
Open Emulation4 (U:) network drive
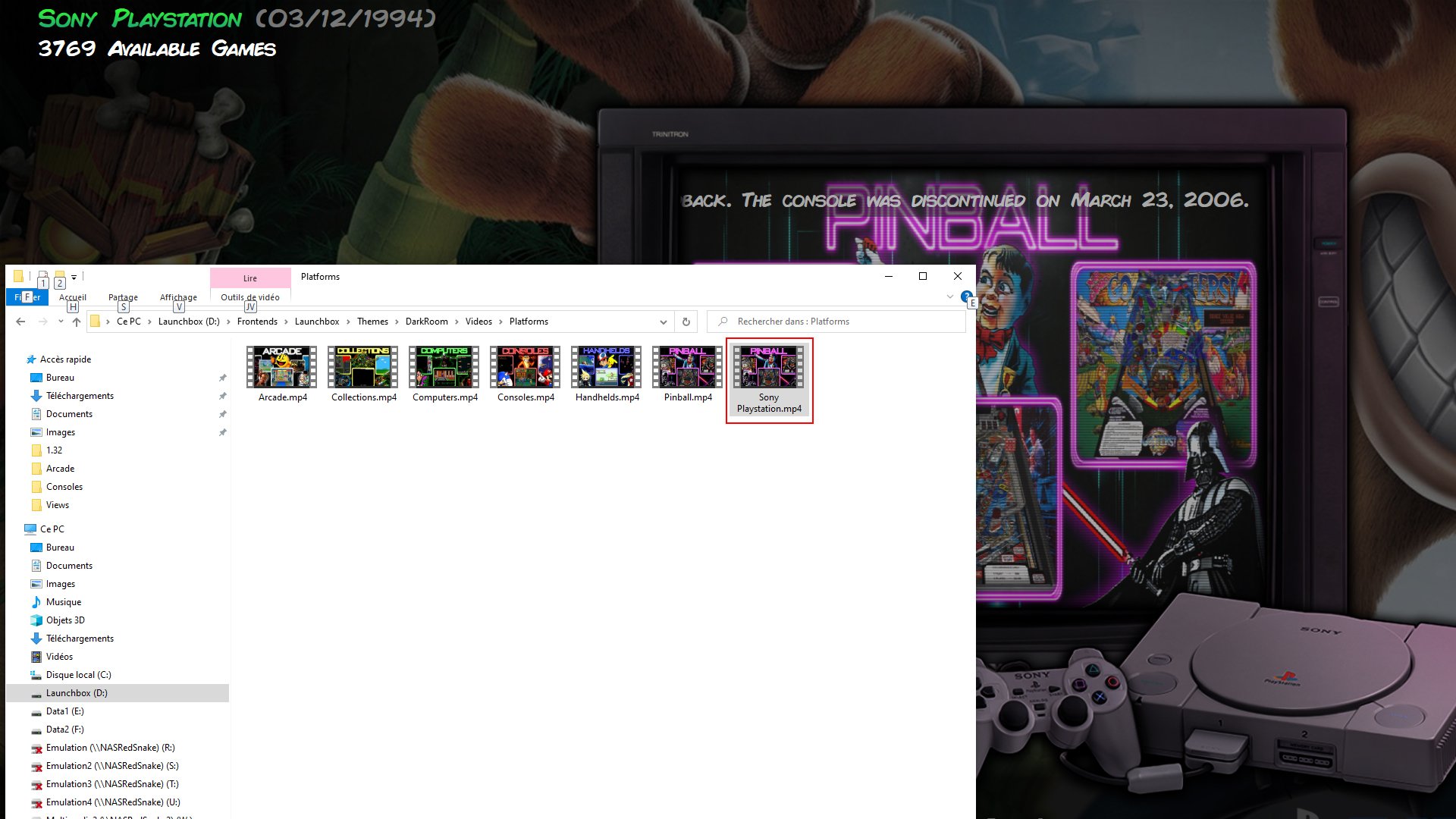click(x=113, y=802)
